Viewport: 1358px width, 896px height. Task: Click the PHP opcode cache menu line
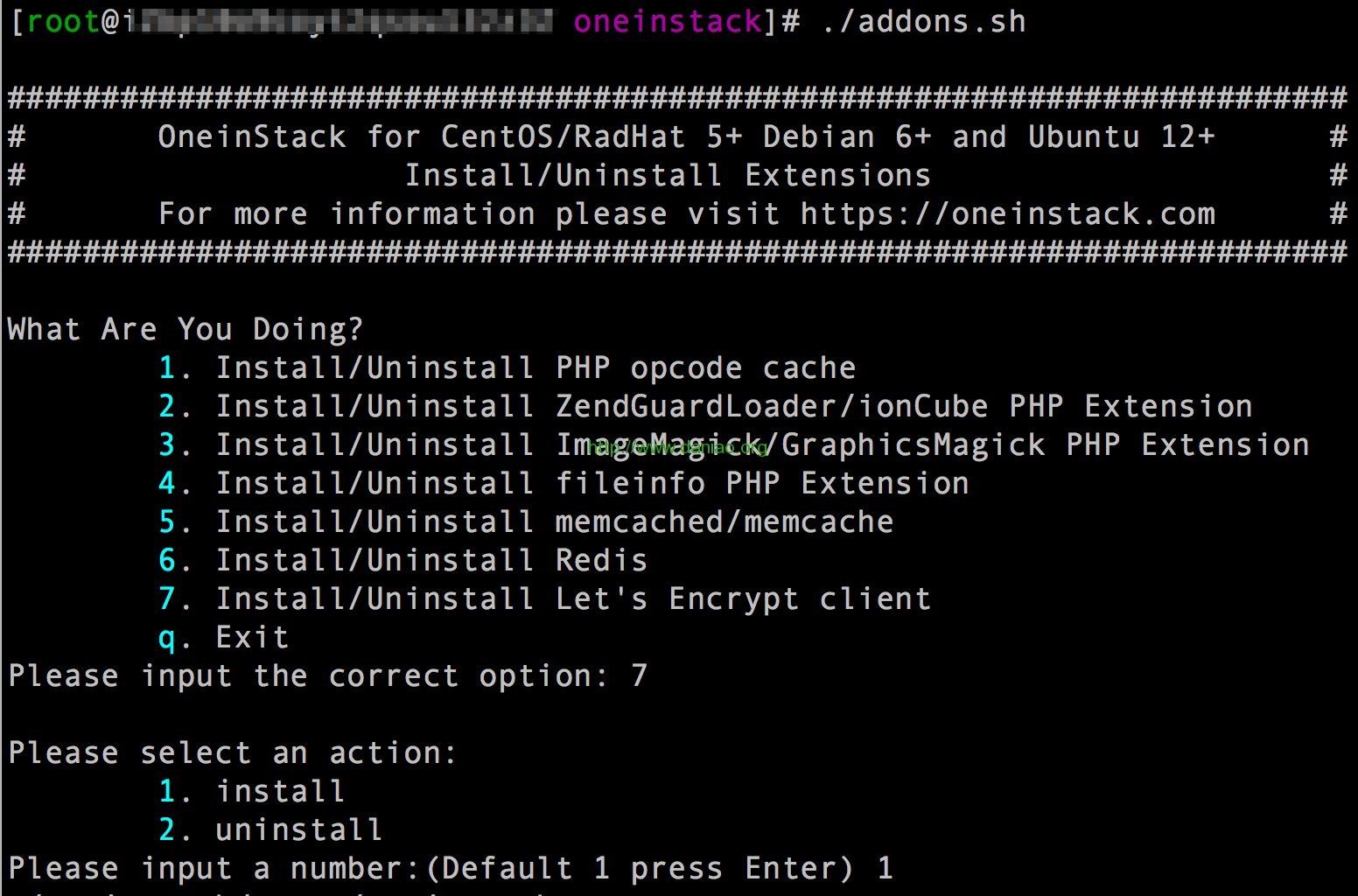coord(507,368)
